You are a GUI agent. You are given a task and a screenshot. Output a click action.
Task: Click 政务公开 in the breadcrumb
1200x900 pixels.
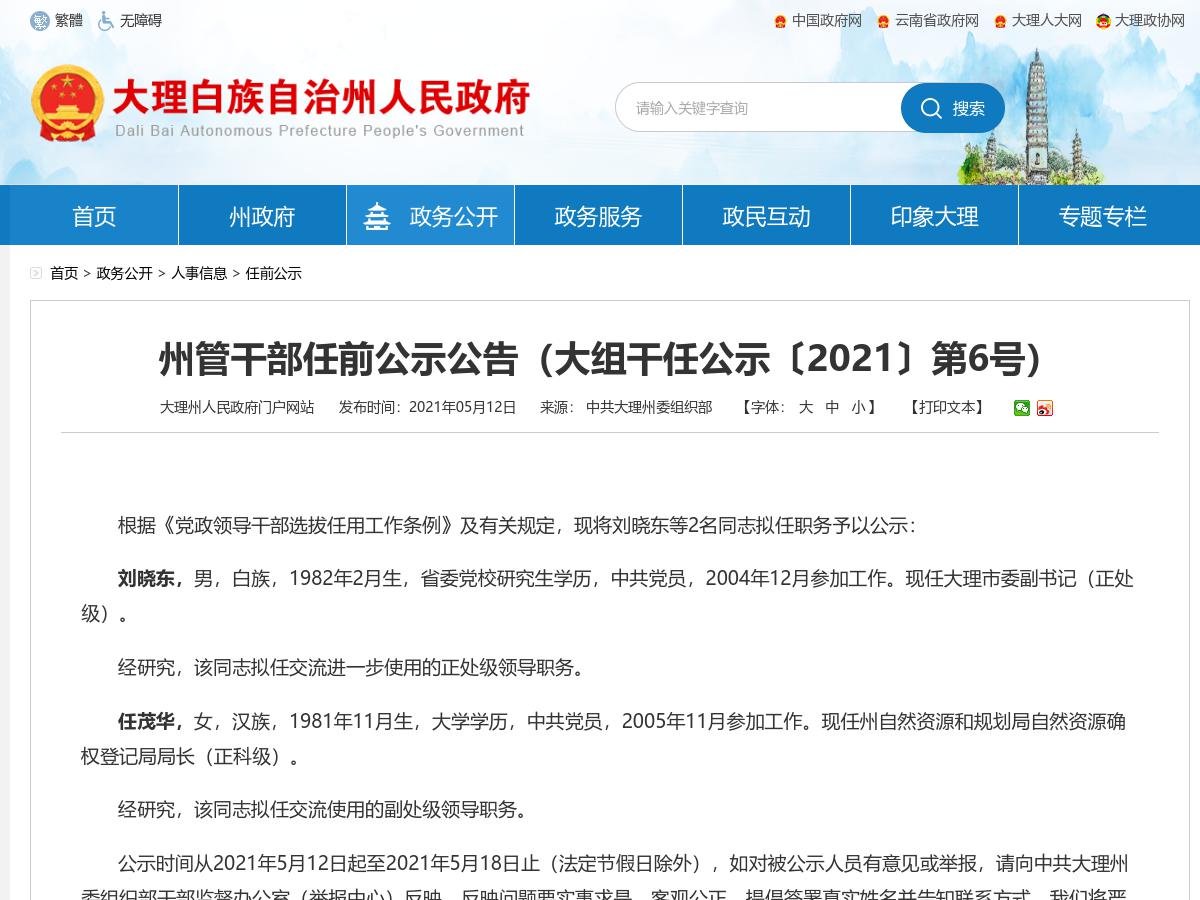point(124,273)
